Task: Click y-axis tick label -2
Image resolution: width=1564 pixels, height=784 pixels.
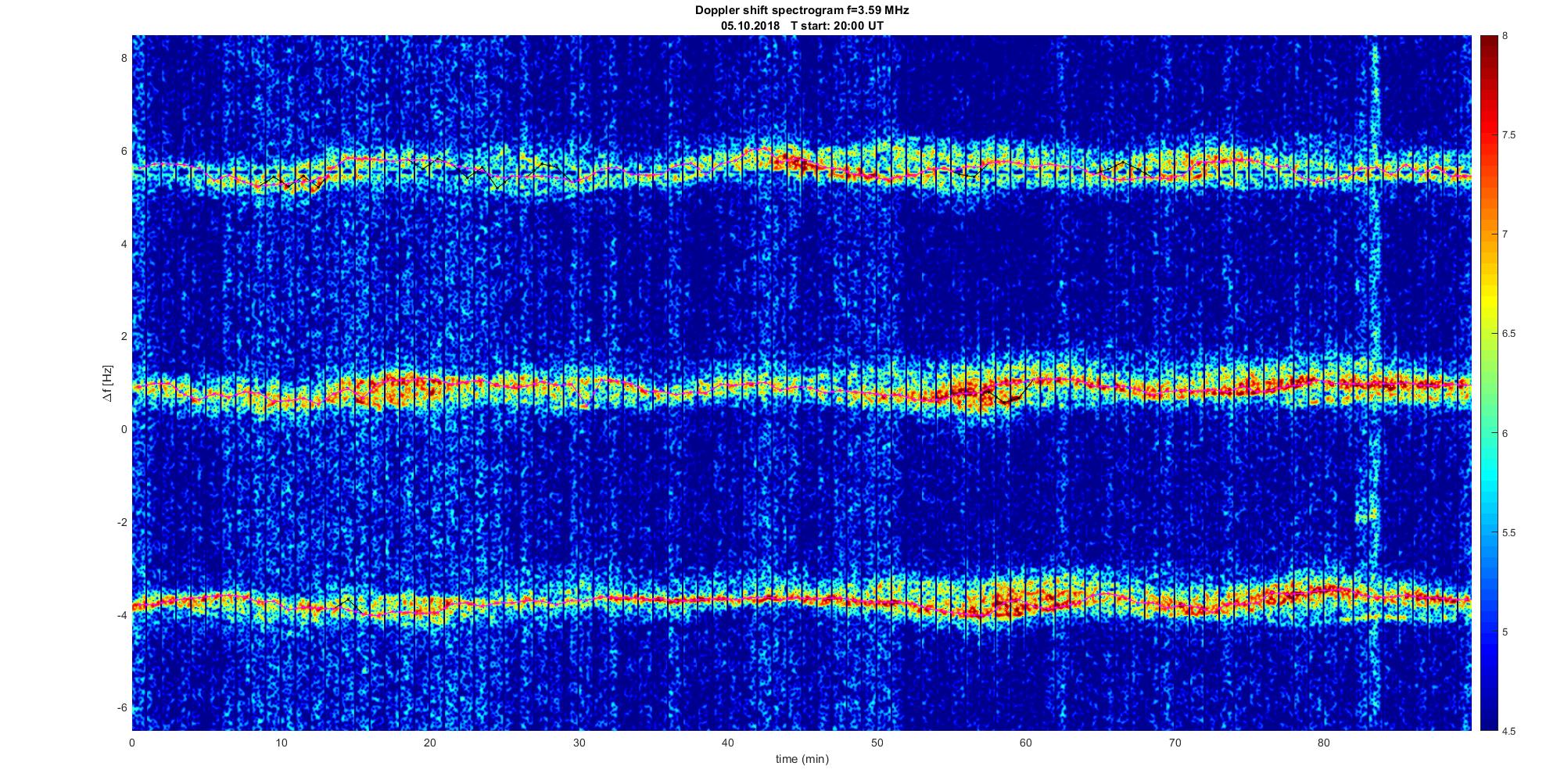Action: [x=122, y=522]
